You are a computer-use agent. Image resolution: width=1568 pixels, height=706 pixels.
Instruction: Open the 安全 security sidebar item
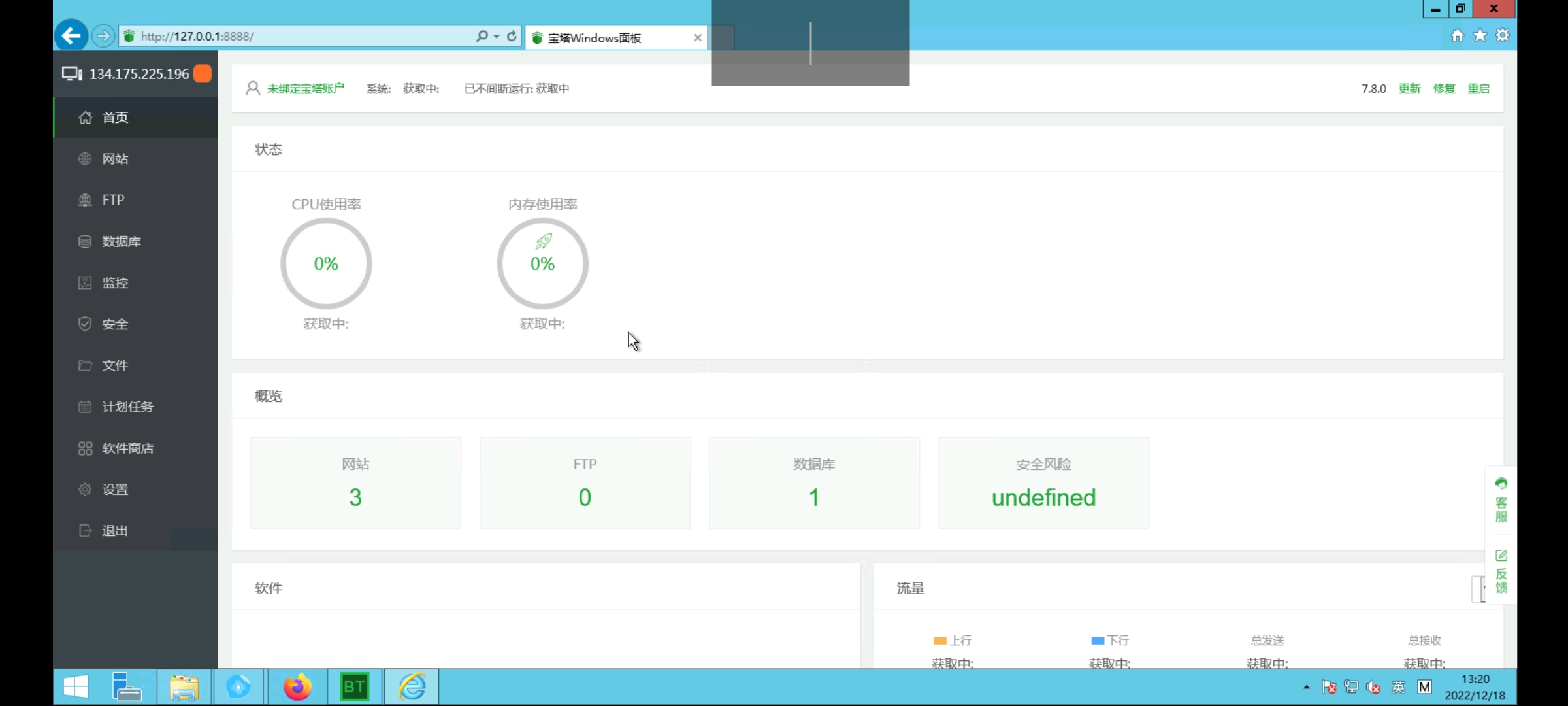[x=136, y=324]
